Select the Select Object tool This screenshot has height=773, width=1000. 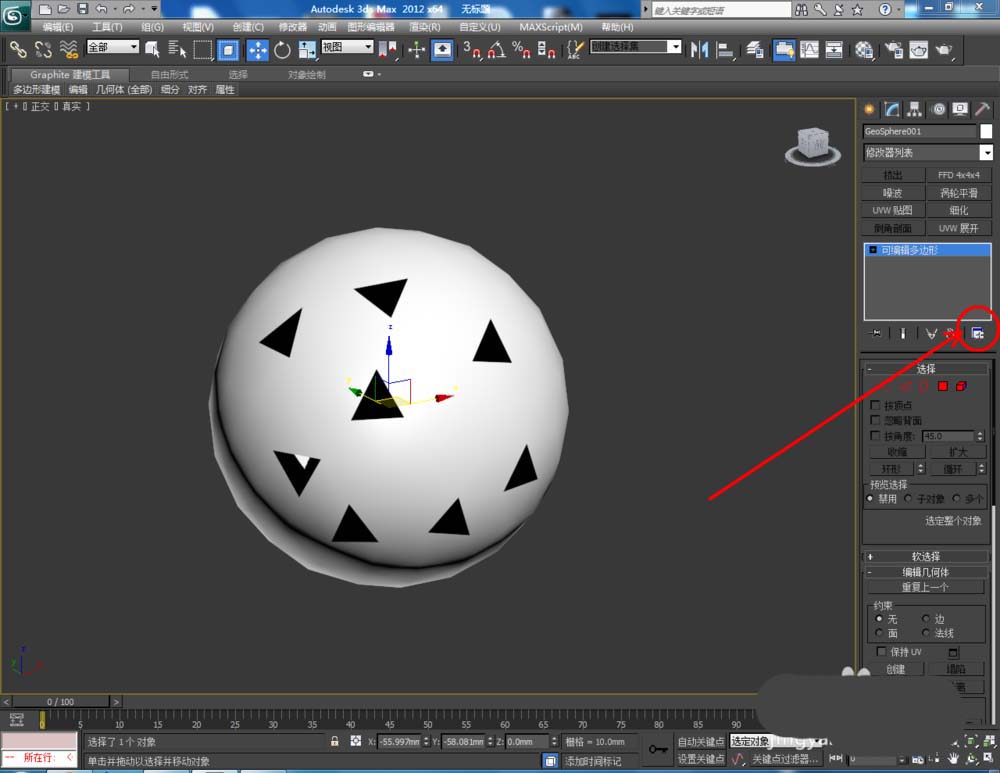click(x=152, y=49)
